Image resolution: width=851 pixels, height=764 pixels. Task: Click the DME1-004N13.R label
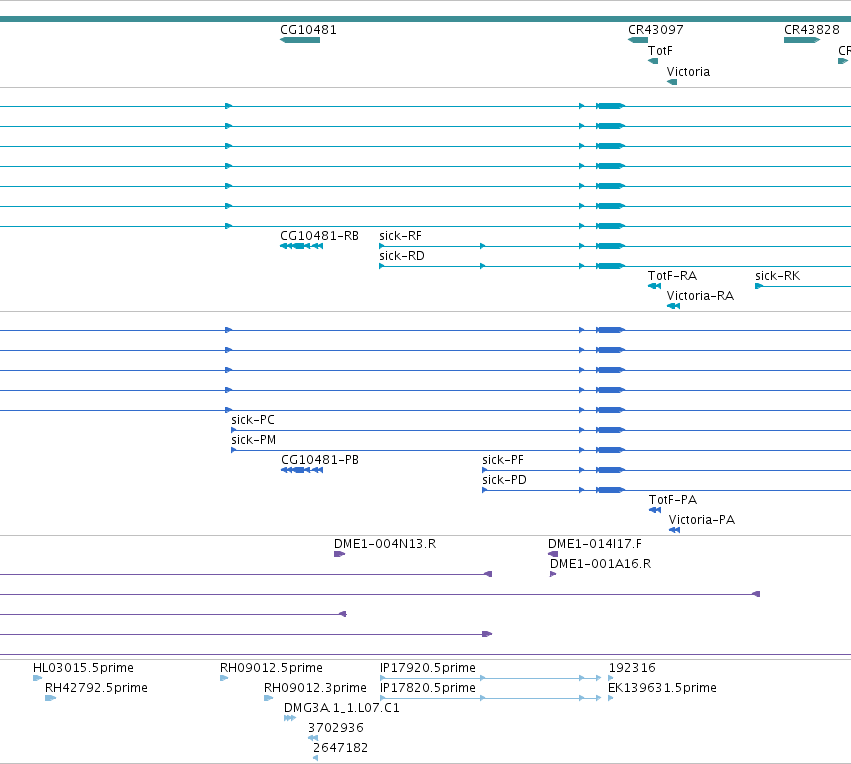point(385,544)
